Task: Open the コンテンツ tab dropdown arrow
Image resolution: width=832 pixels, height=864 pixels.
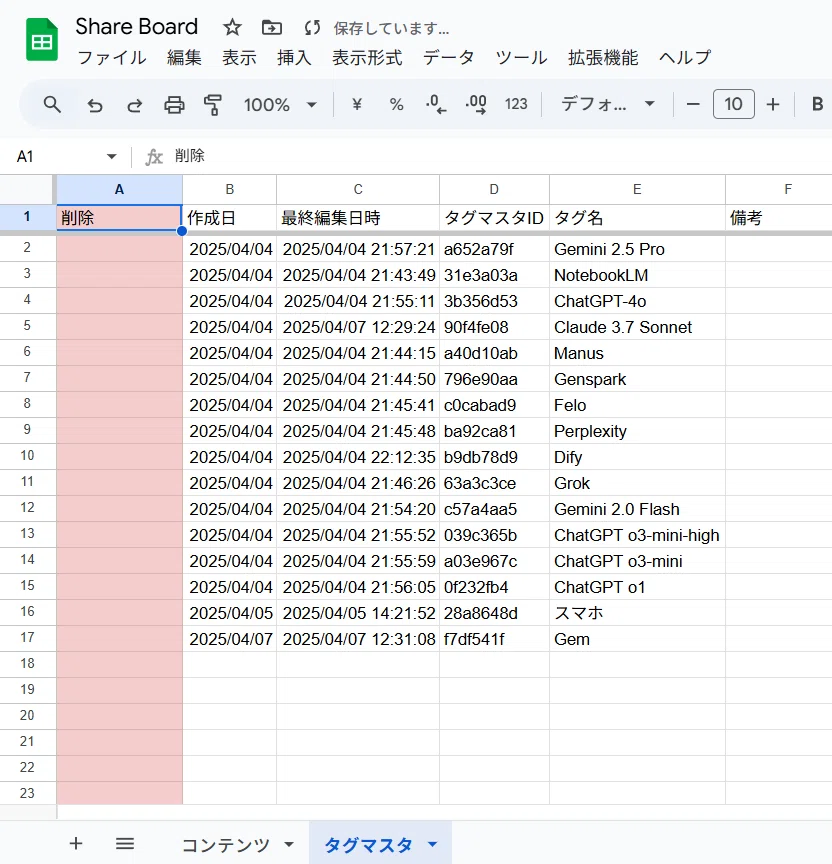Action: (289, 844)
